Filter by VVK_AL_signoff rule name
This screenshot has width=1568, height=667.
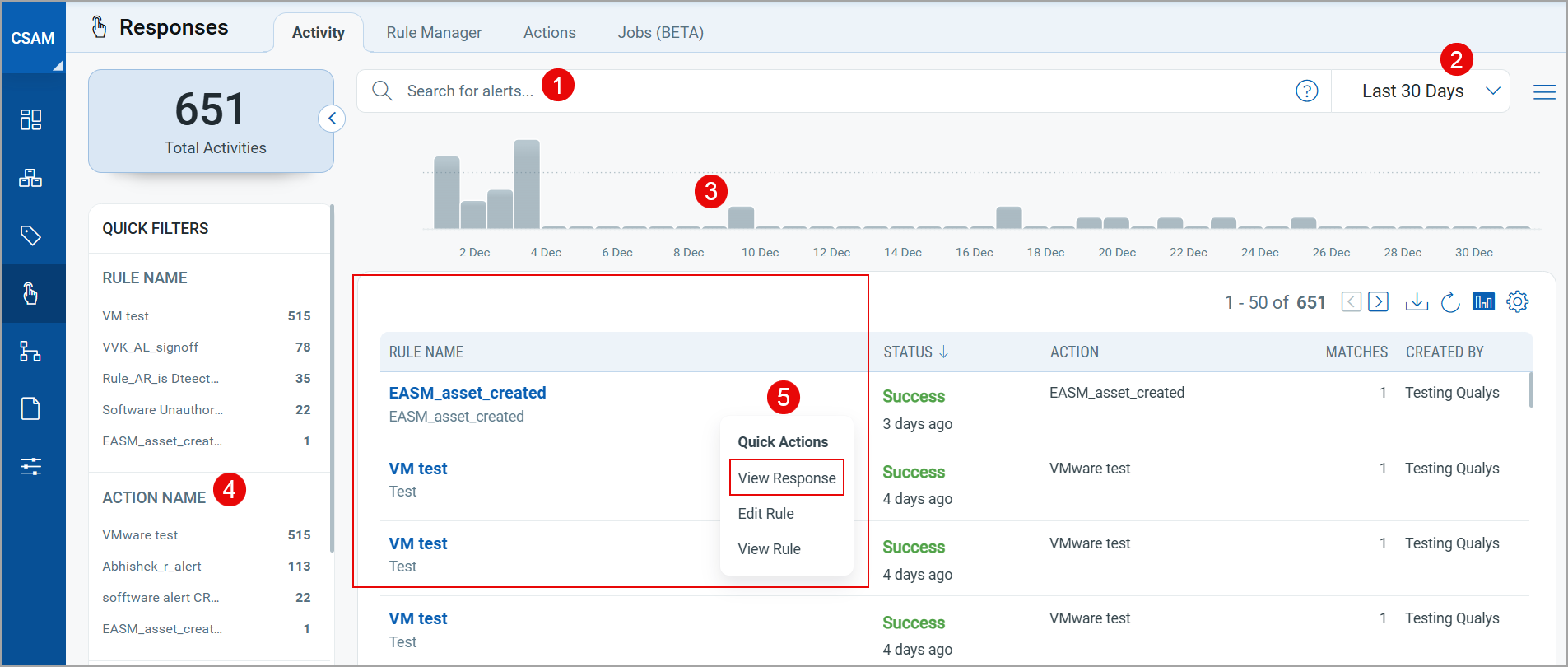click(151, 347)
